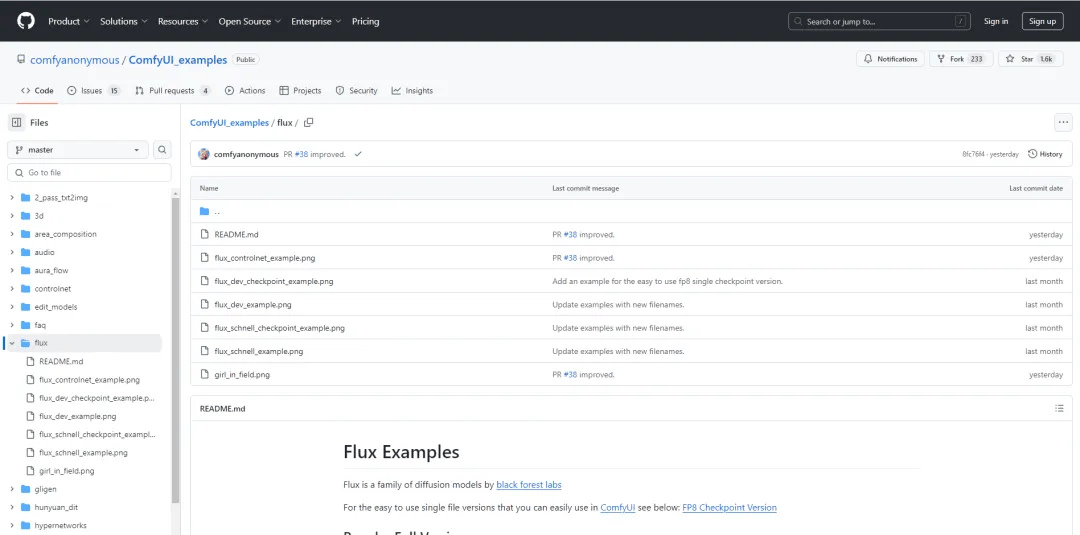Expand the faq folder chevron
Image resolution: width=1080 pixels, height=535 pixels.
click(x=12, y=325)
